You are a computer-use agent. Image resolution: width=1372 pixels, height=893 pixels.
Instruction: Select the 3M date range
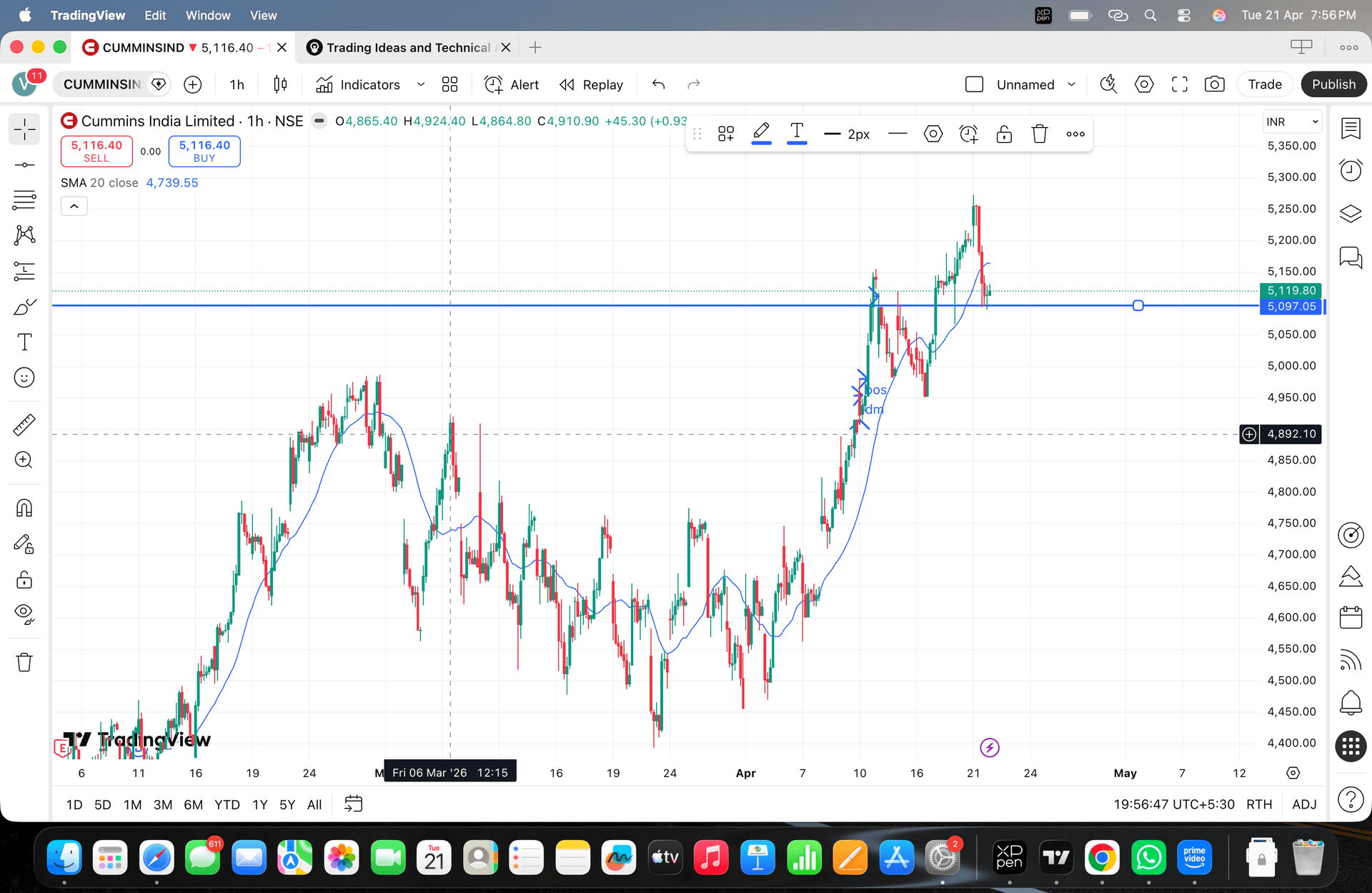pyautogui.click(x=162, y=804)
